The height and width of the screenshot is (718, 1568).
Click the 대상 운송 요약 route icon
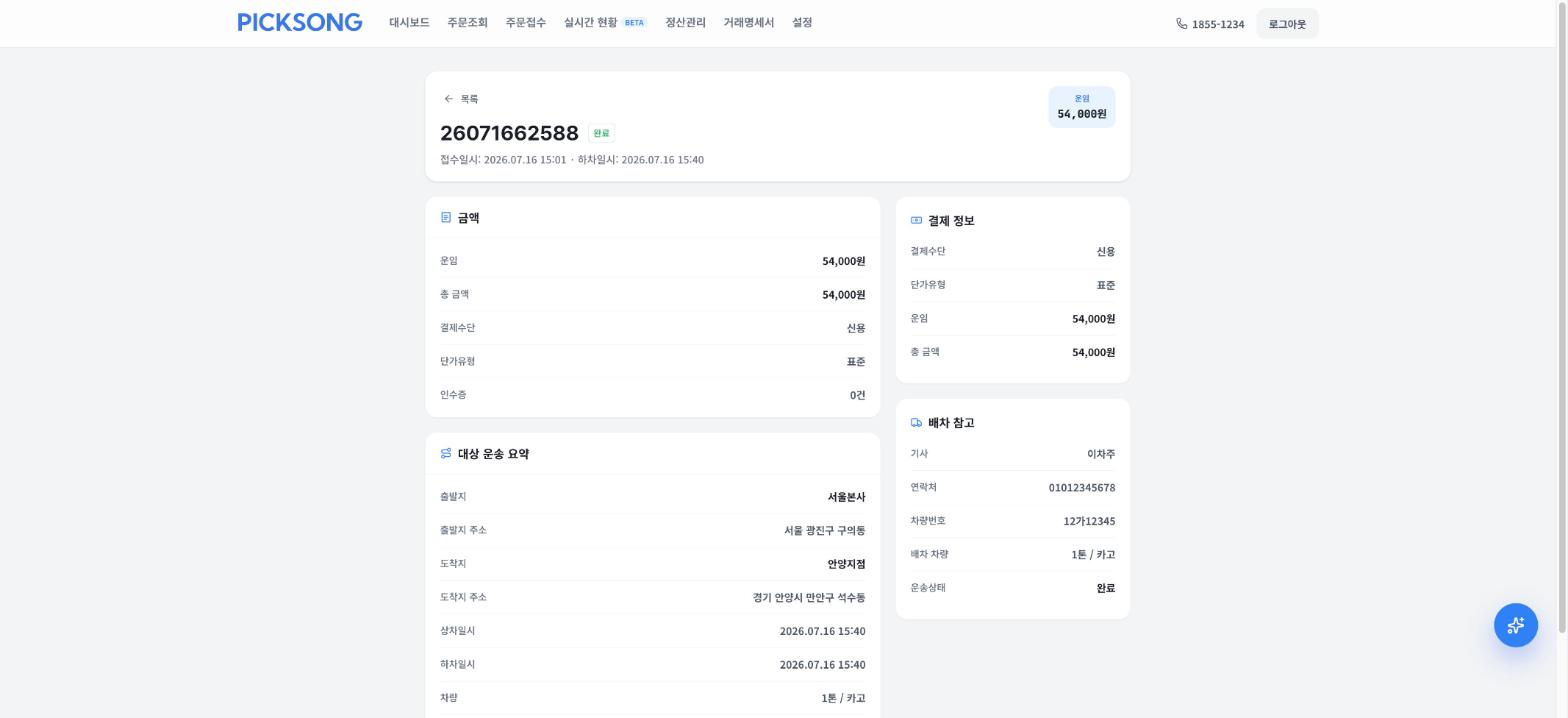click(x=446, y=453)
